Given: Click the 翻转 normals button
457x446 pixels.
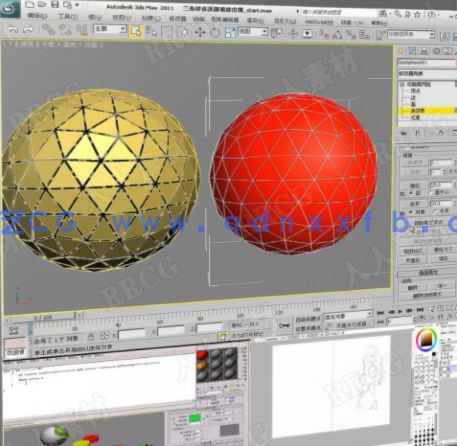Looking at the screenshot, I should click(413, 287).
